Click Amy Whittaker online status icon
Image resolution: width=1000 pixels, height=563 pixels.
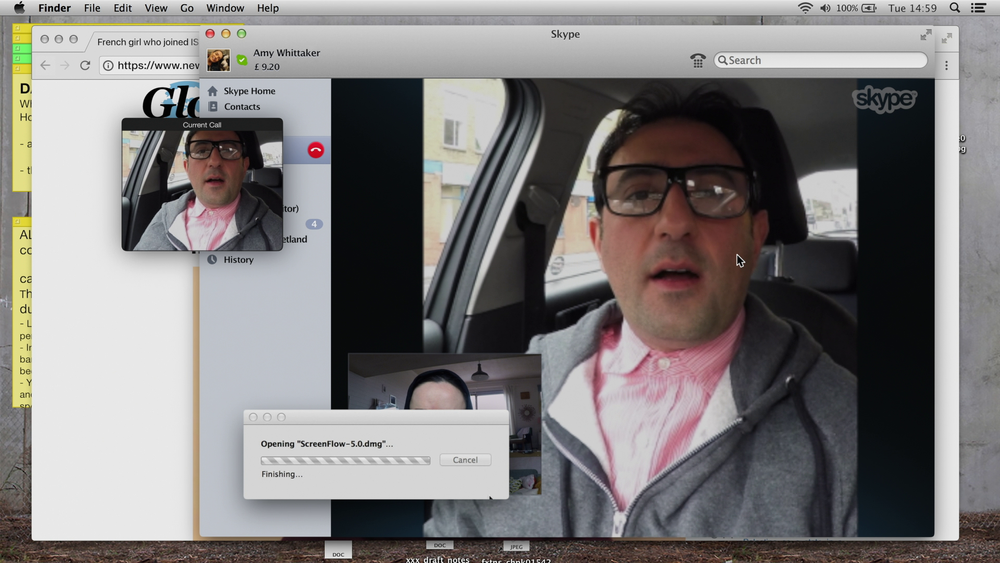coord(242,60)
